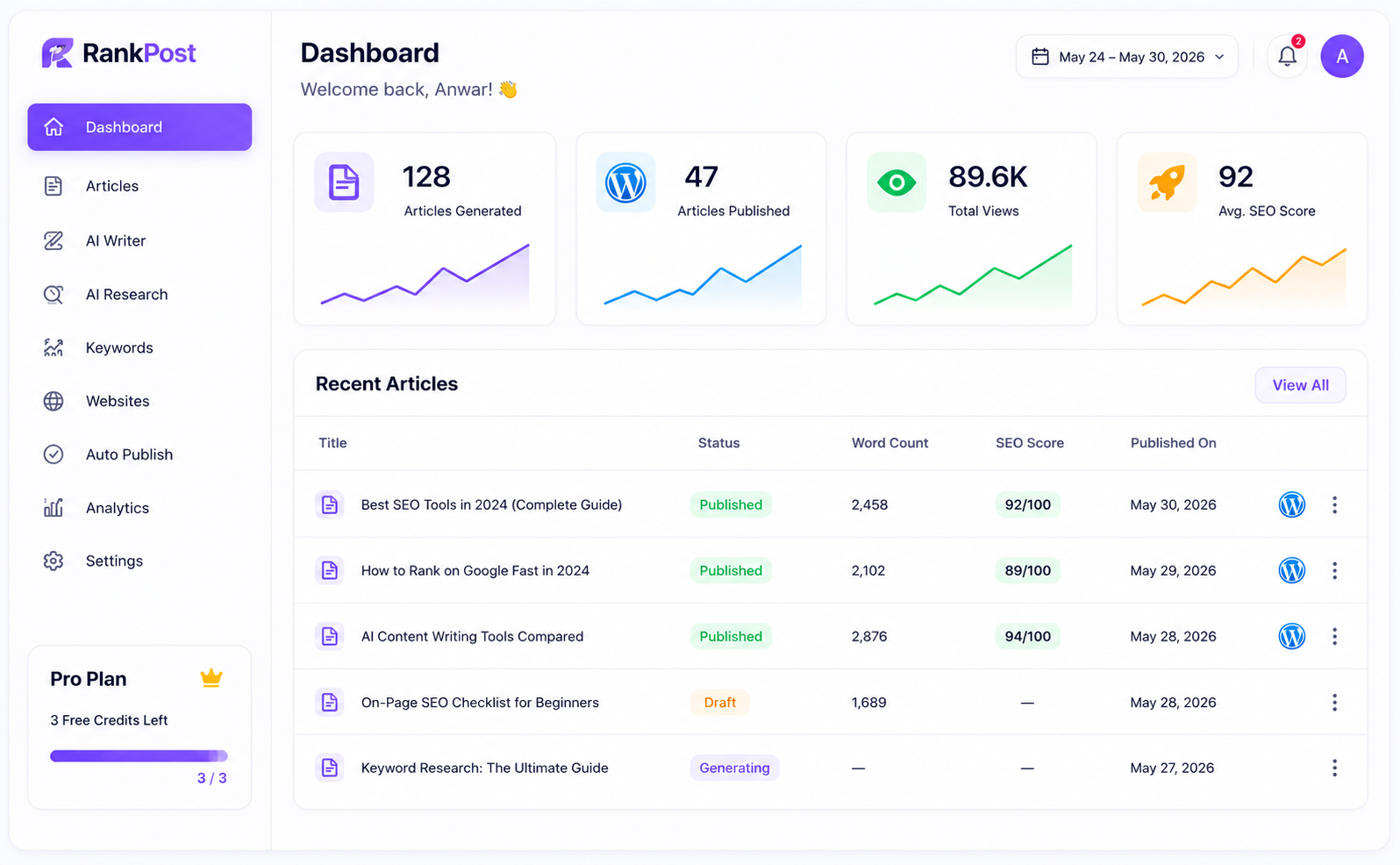Click the SEO Score column header

(1029, 443)
